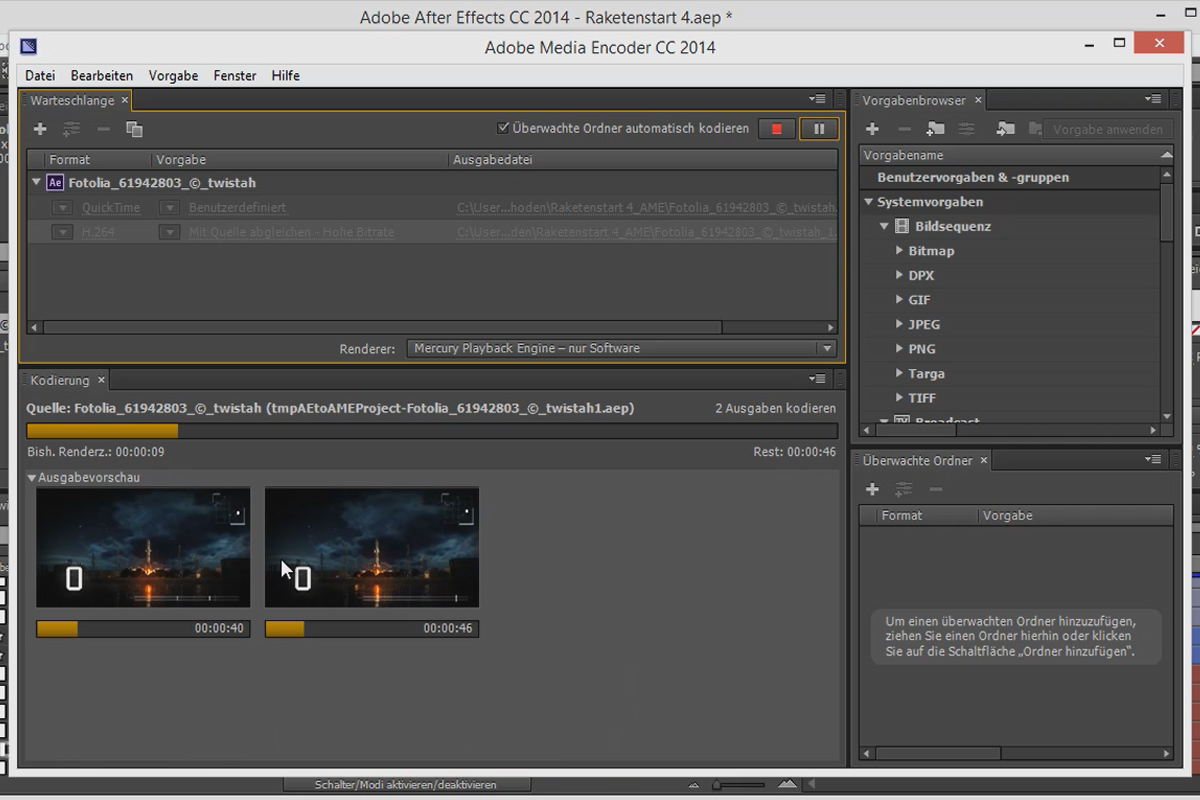The width and height of the screenshot is (1200, 800).
Task: Expand the DPX preset folder
Action: pos(900,275)
